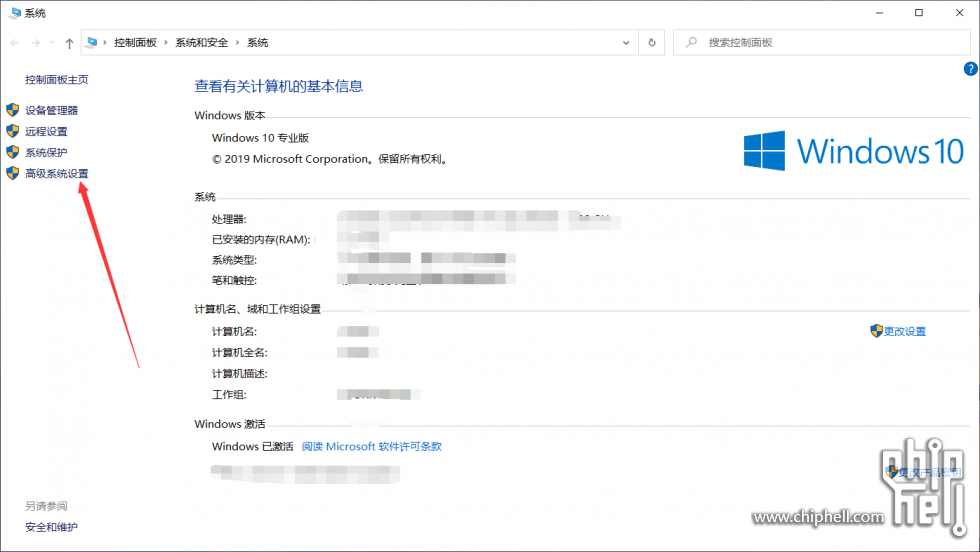The height and width of the screenshot is (552, 980).
Task: Click the 另请参阅 heading
Action: 46,506
